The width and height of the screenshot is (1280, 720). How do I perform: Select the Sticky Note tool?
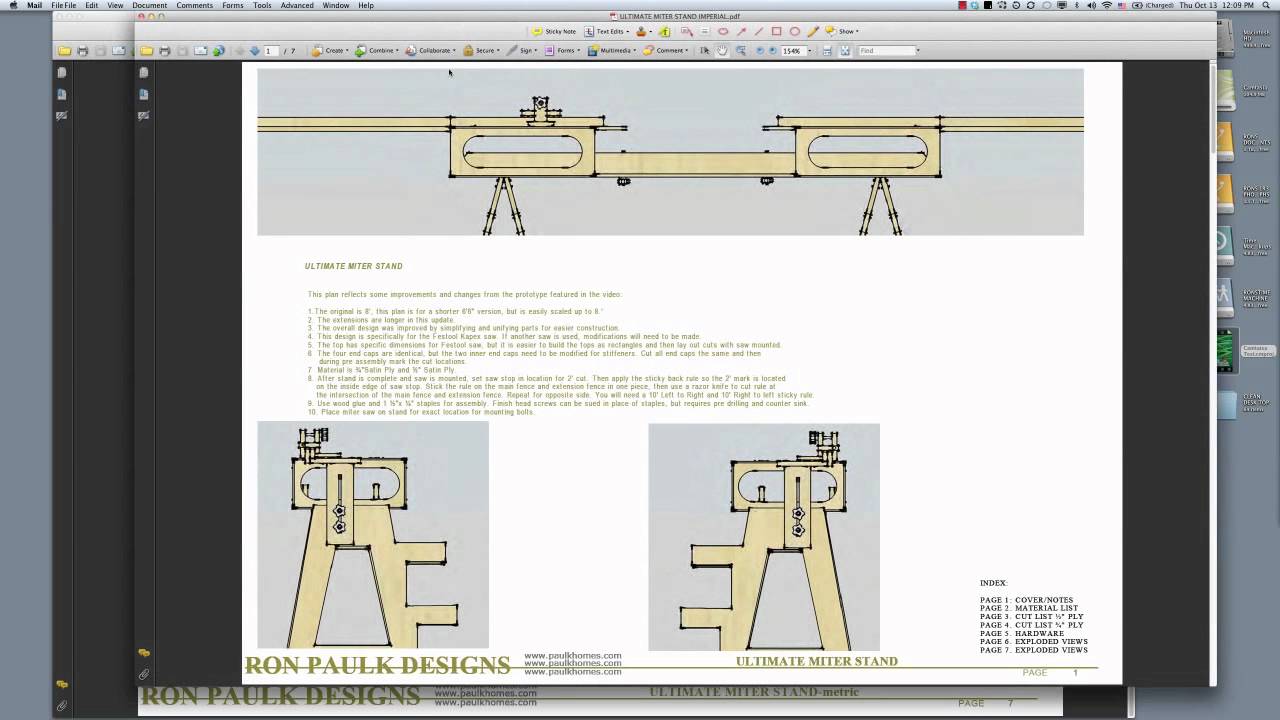pyautogui.click(x=554, y=31)
